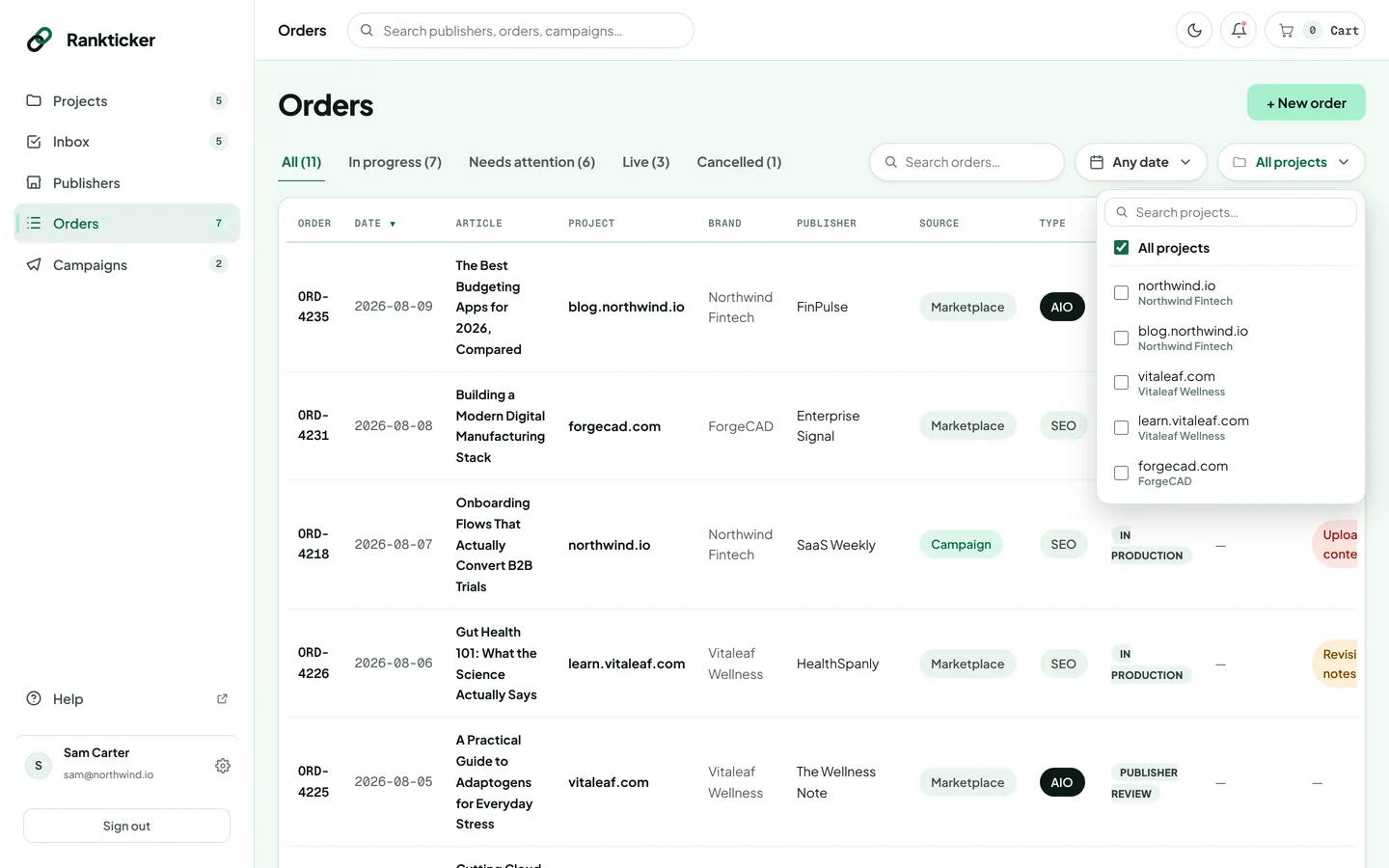Go to Inbox in sidebar
This screenshot has width=1389, height=868.
(x=126, y=142)
